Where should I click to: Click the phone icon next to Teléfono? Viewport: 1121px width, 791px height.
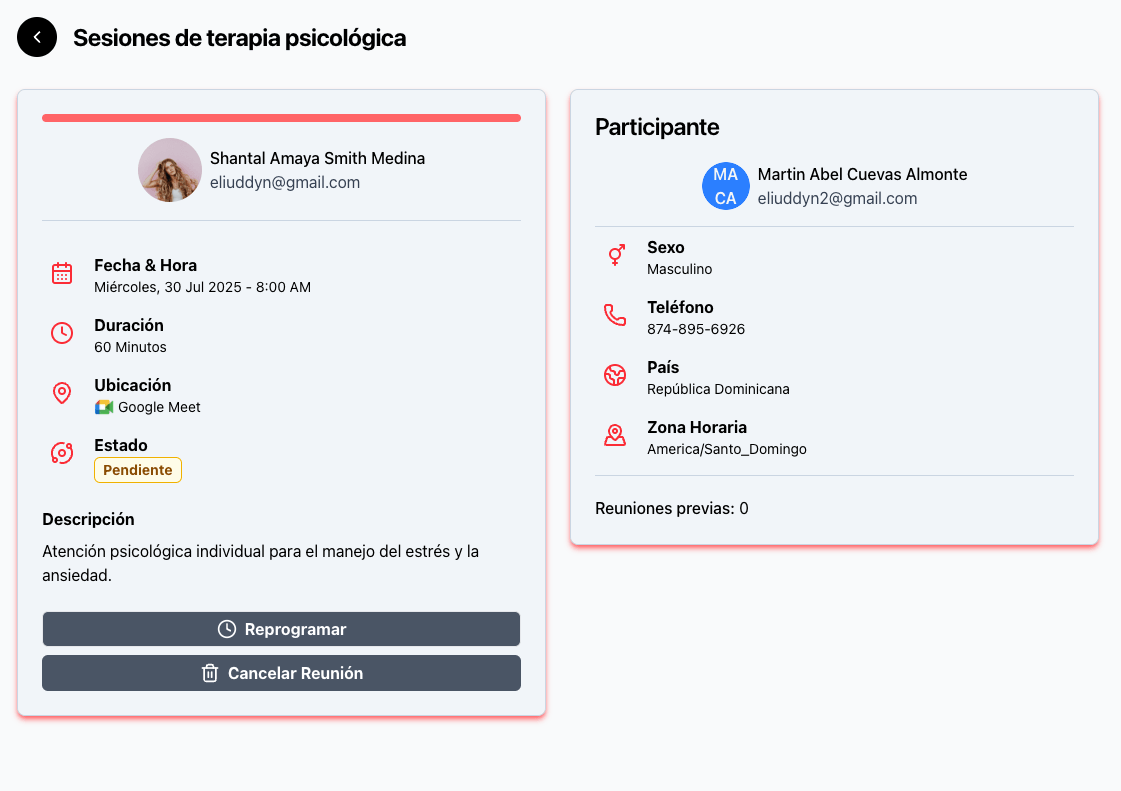tap(615, 315)
